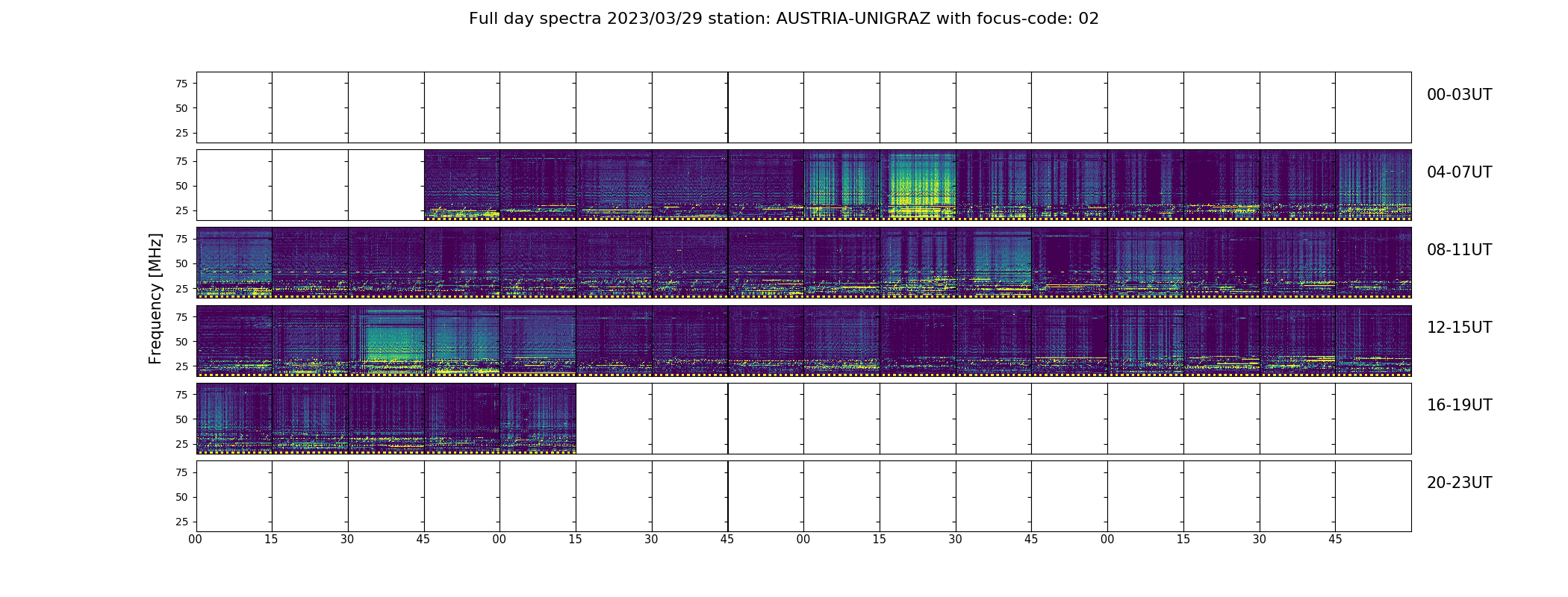
Task: Click the last spectrogram panel with data in 16-19UT row
Action: pyautogui.click(x=538, y=419)
